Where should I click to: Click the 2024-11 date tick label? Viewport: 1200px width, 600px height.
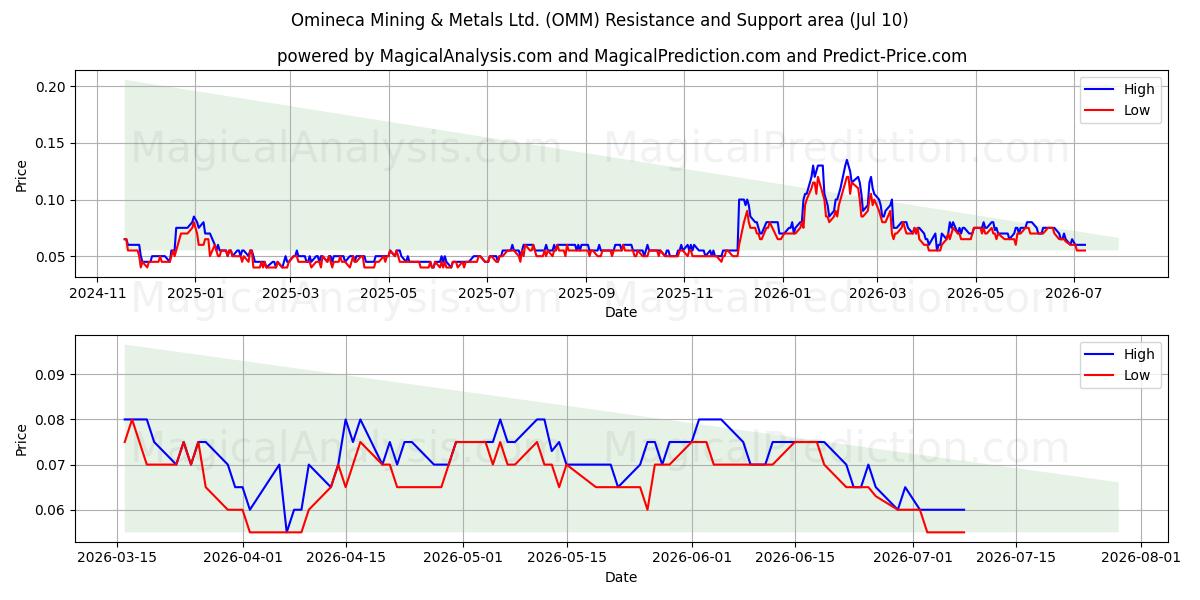pos(96,293)
